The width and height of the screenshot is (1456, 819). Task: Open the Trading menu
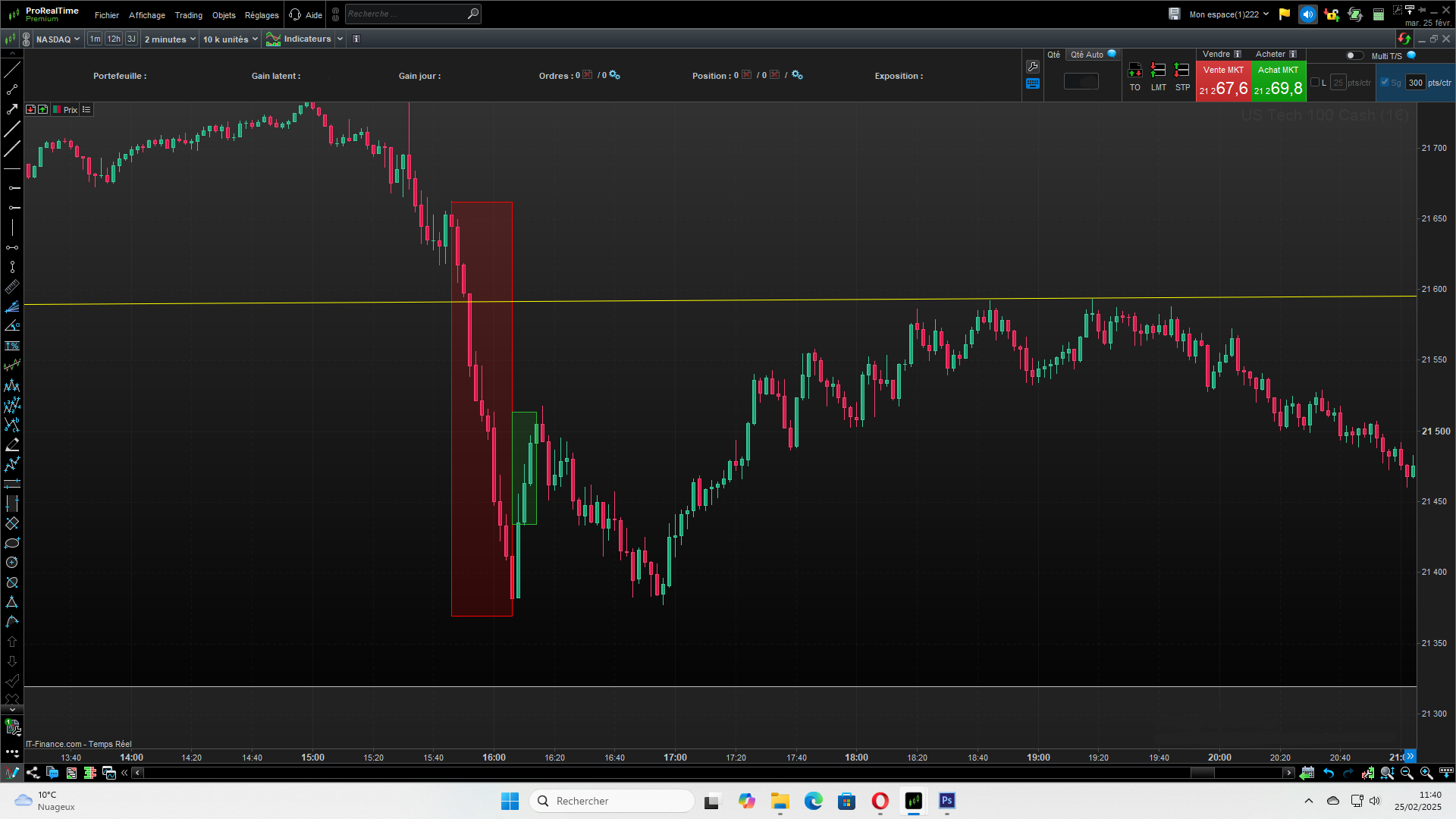tap(188, 15)
